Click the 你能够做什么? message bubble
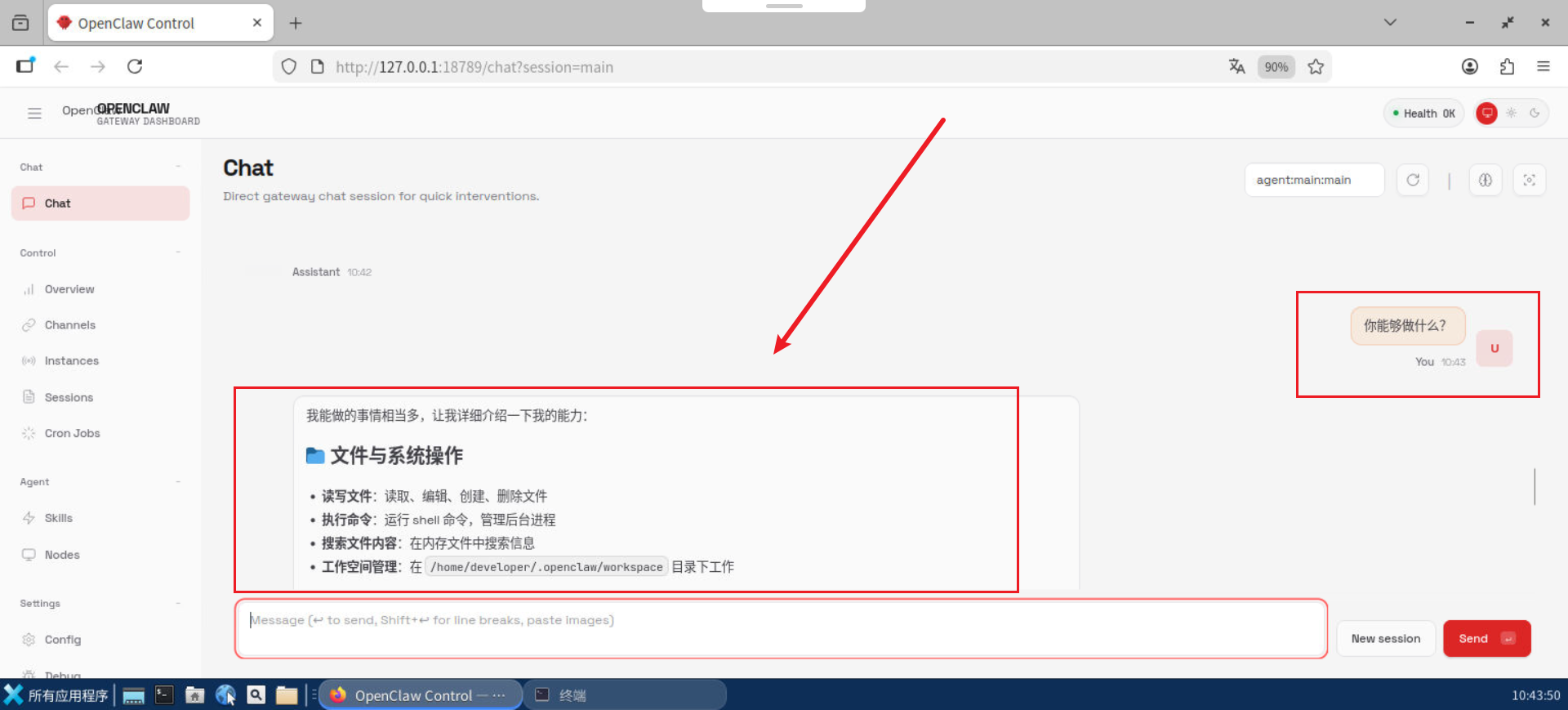 (1407, 326)
